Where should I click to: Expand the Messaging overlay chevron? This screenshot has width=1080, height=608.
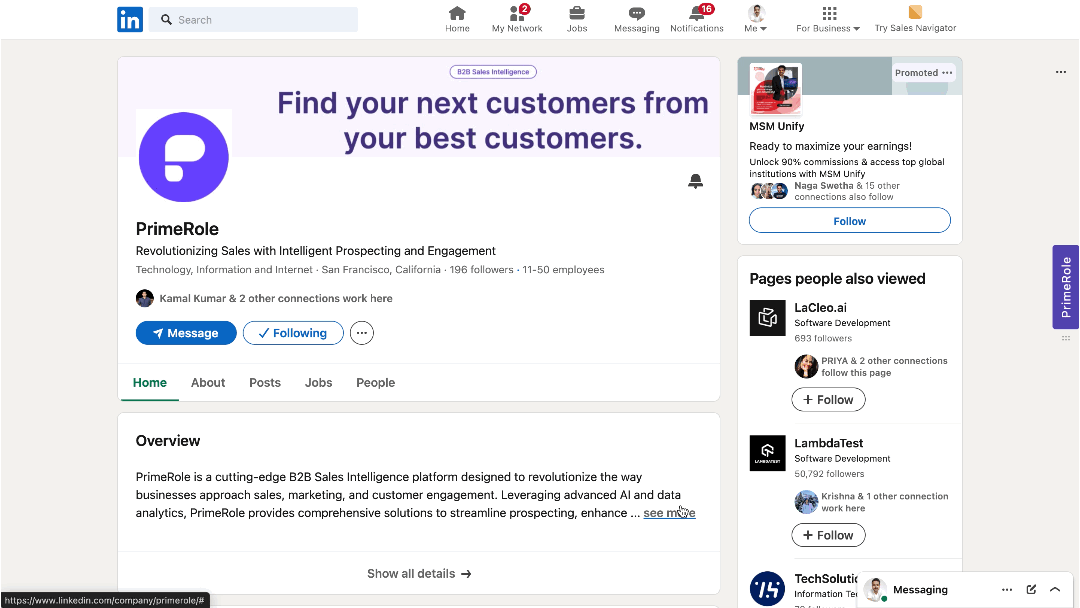point(1055,589)
